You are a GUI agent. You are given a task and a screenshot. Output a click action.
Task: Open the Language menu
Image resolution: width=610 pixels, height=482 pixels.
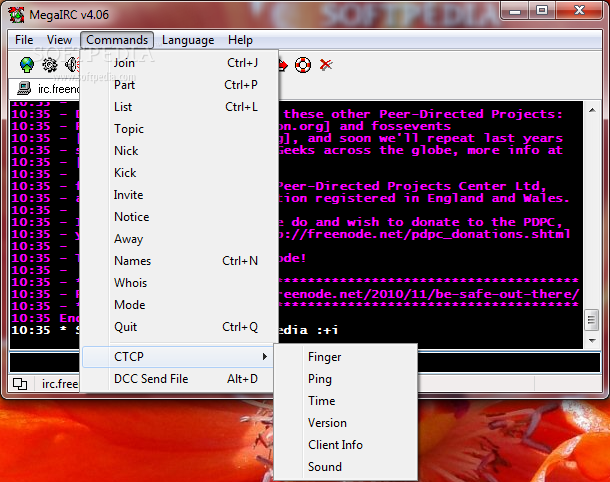tap(188, 40)
